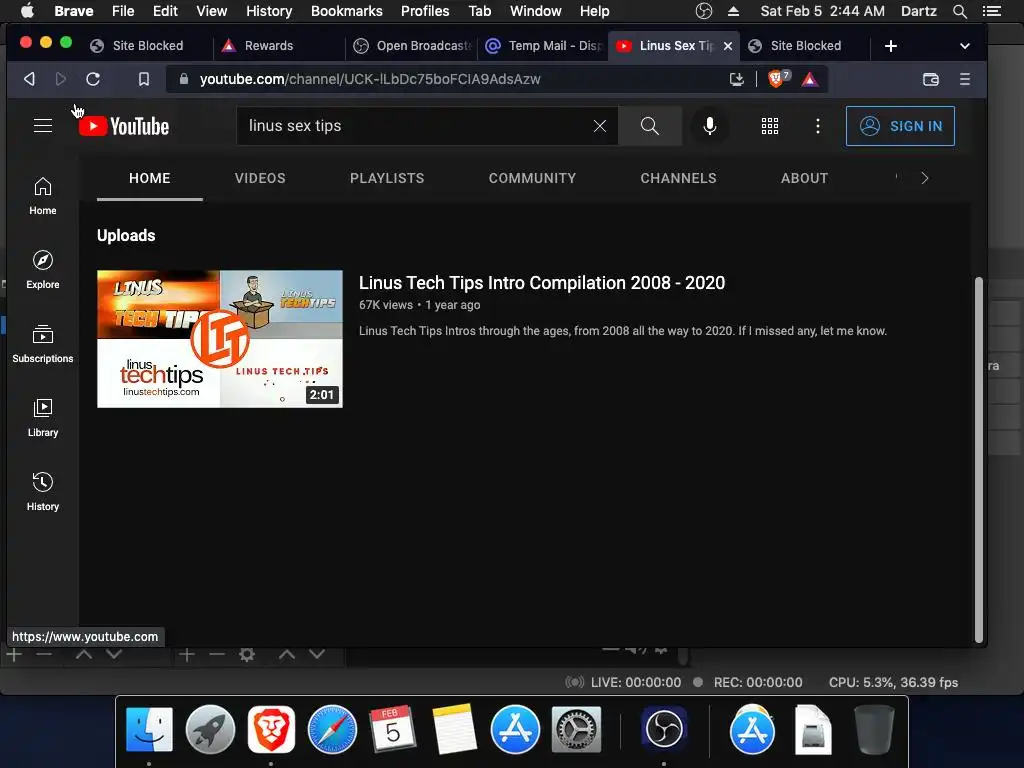Viewport: 1024px width, 768px height.
Task: Open the History menu in menu bar
Action: point(268,11)
